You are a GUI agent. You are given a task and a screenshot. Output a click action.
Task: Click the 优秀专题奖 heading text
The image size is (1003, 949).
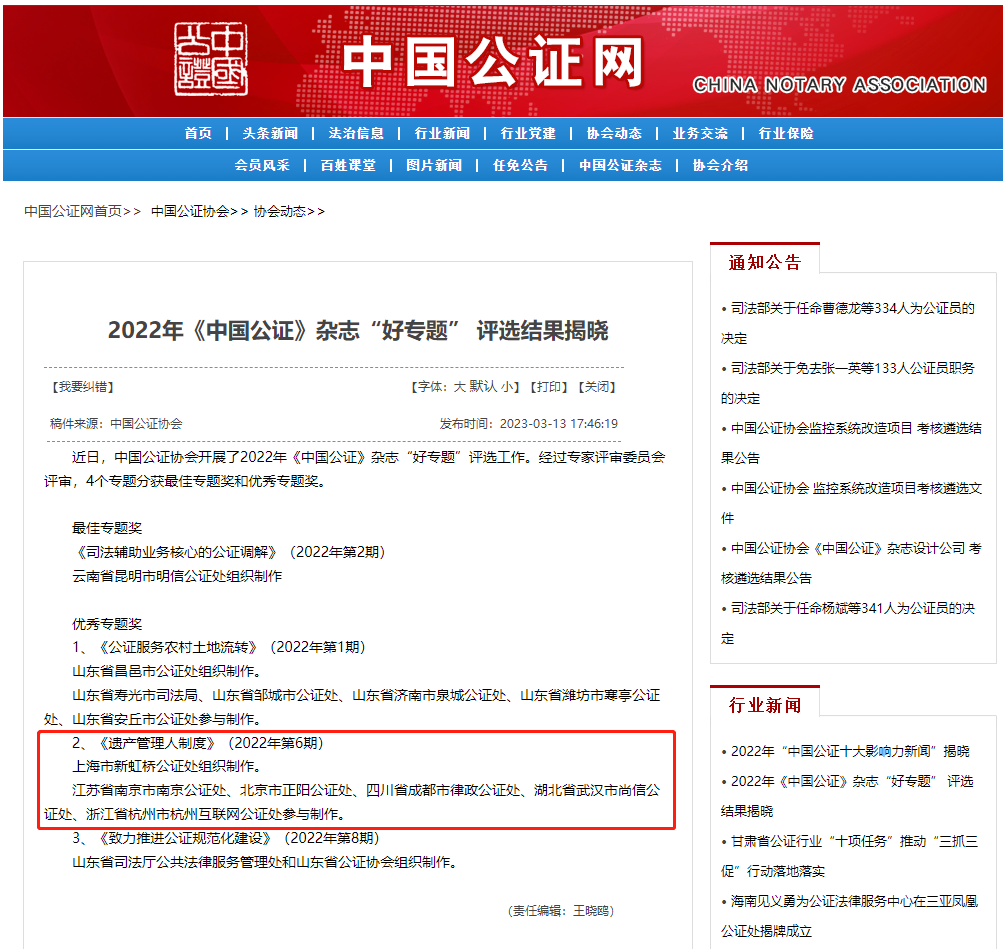107,624
